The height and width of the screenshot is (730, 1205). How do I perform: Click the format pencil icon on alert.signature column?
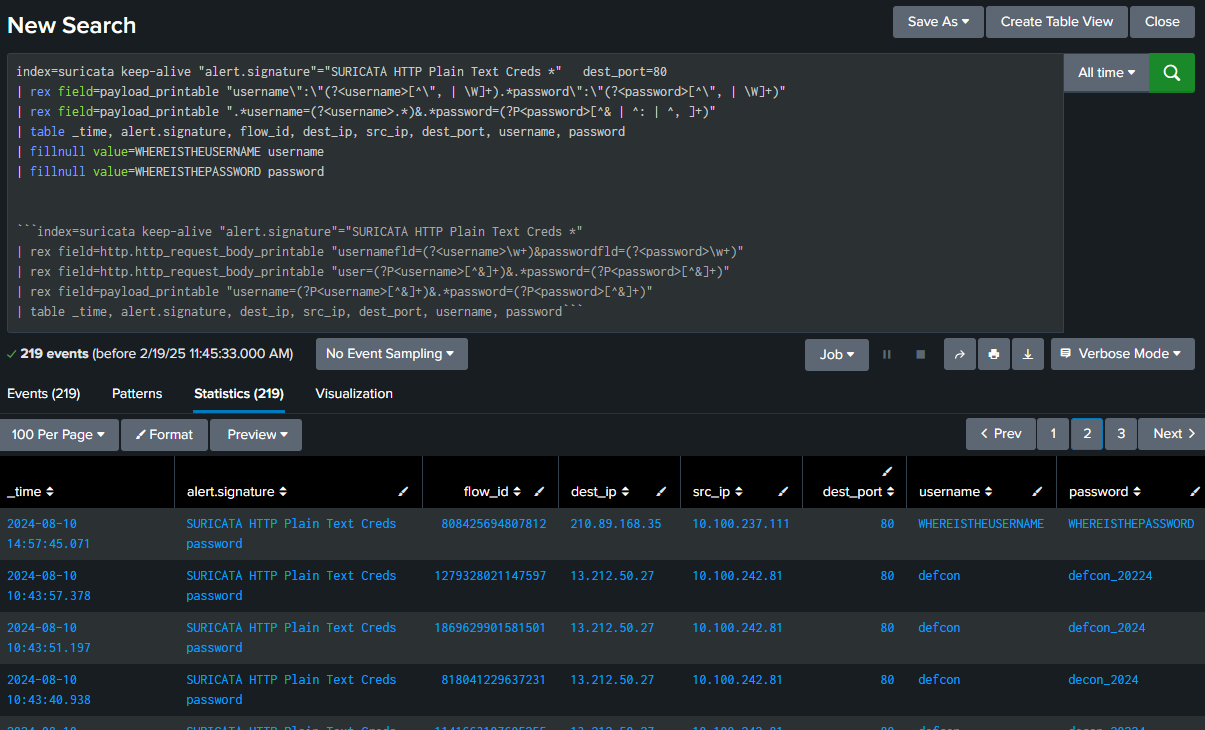tap(403, 492)
